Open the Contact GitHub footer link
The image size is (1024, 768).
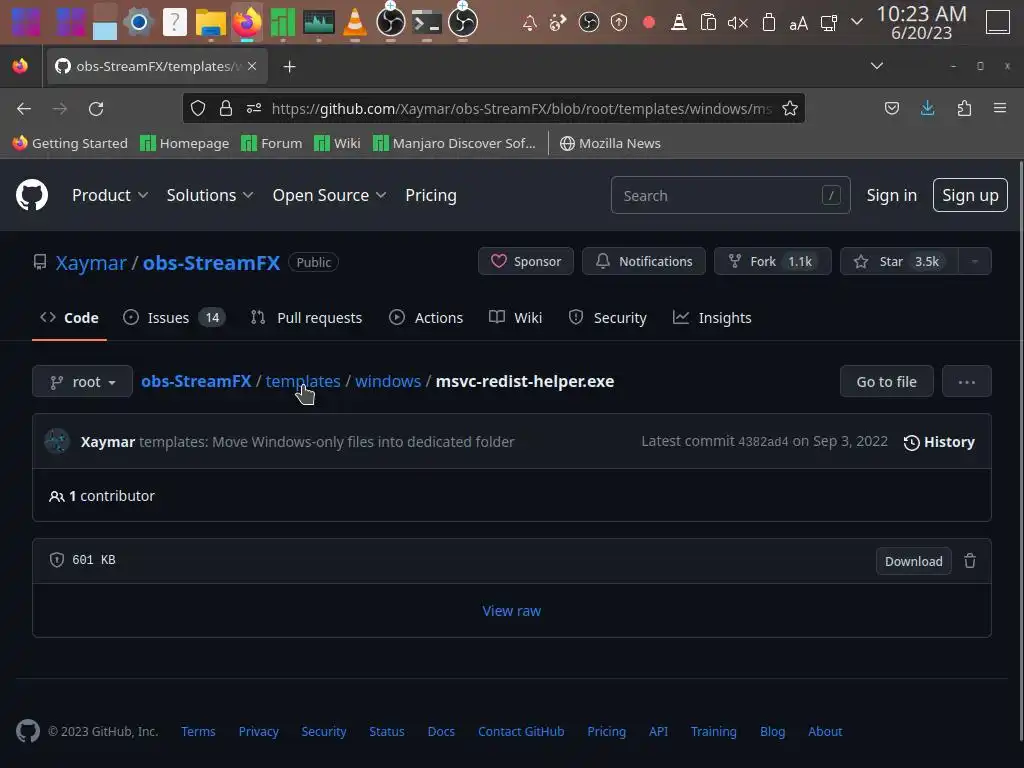pyautogui.click(x=521, y=731)
